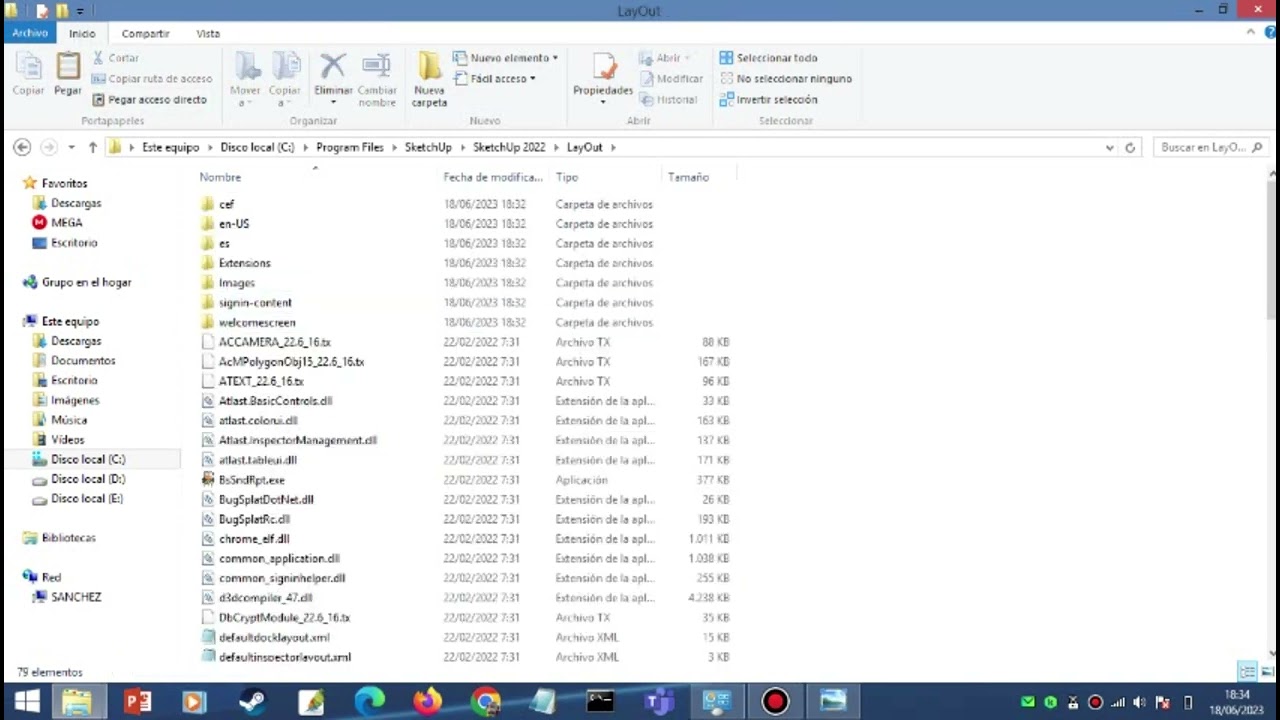The image size is (1280, 720).
Task: Open Google Chrome from the taskbar
Action: [486, 701]
